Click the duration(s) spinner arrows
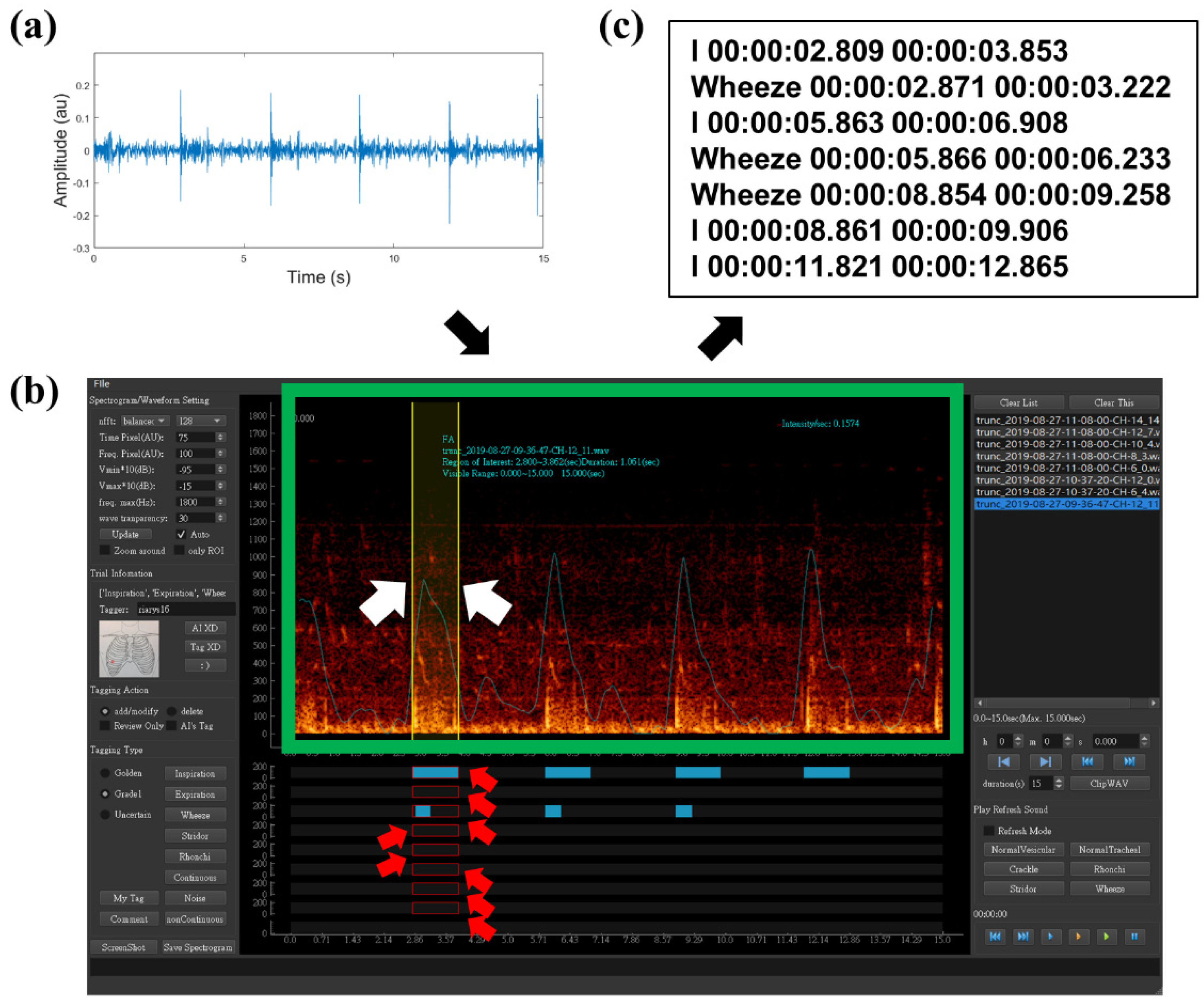This screenshot has height=1001, width=1204. [1058, 783]
